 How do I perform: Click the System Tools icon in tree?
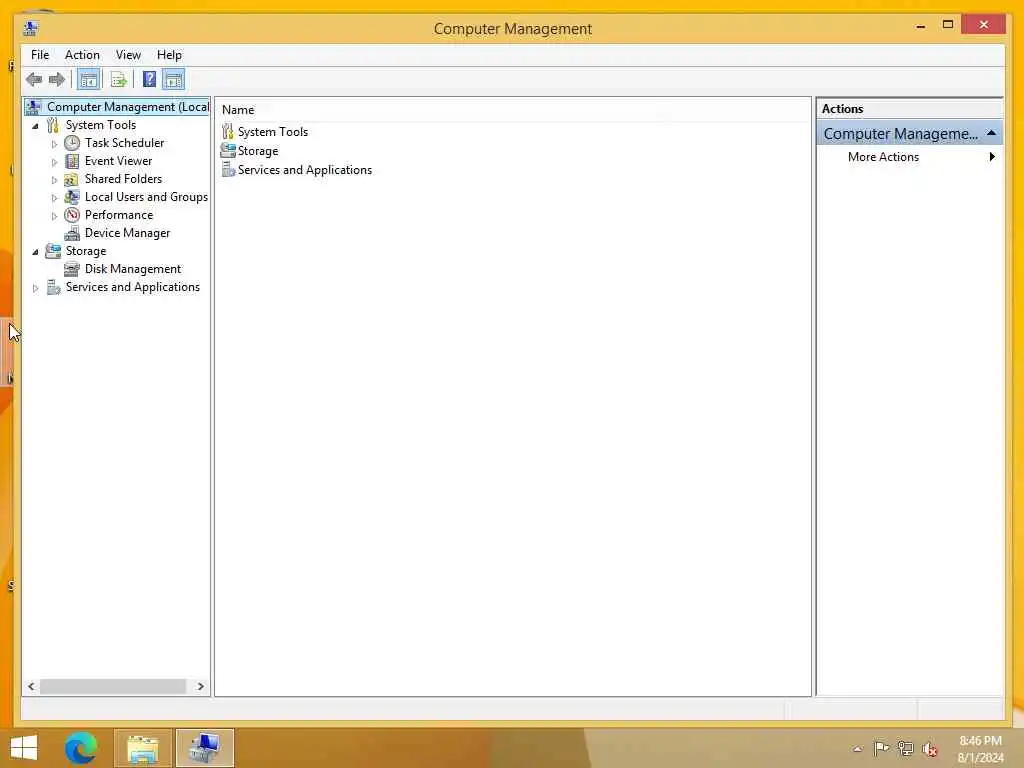(x=53, y=125)
